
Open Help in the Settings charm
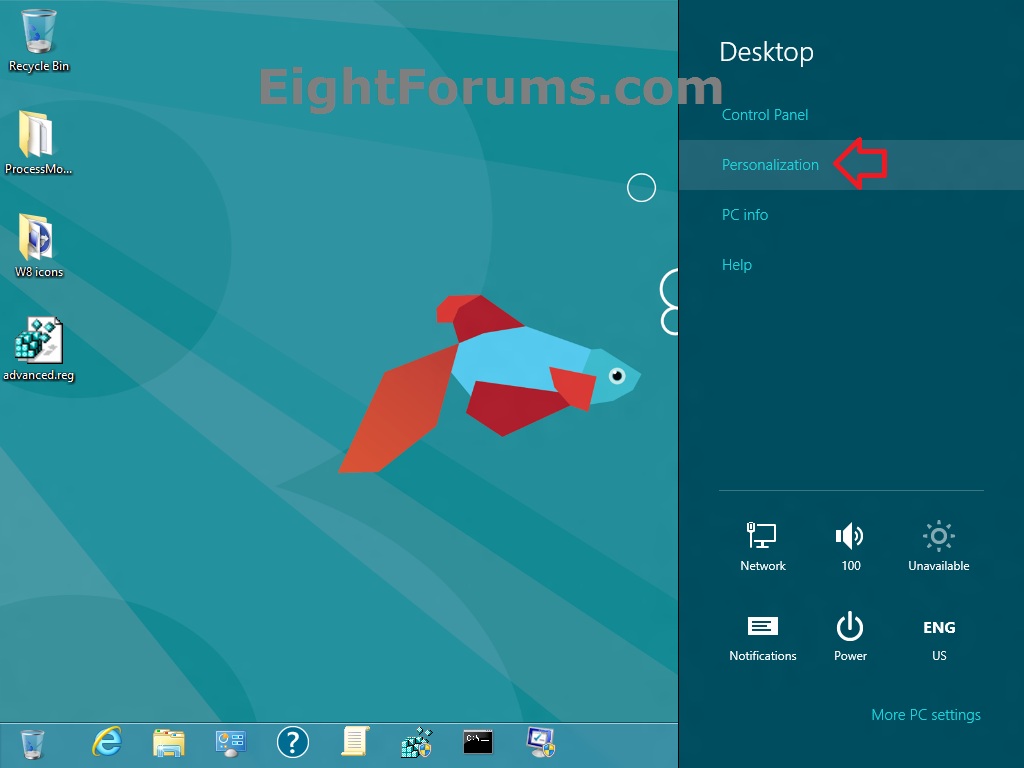tap(737, 264)
